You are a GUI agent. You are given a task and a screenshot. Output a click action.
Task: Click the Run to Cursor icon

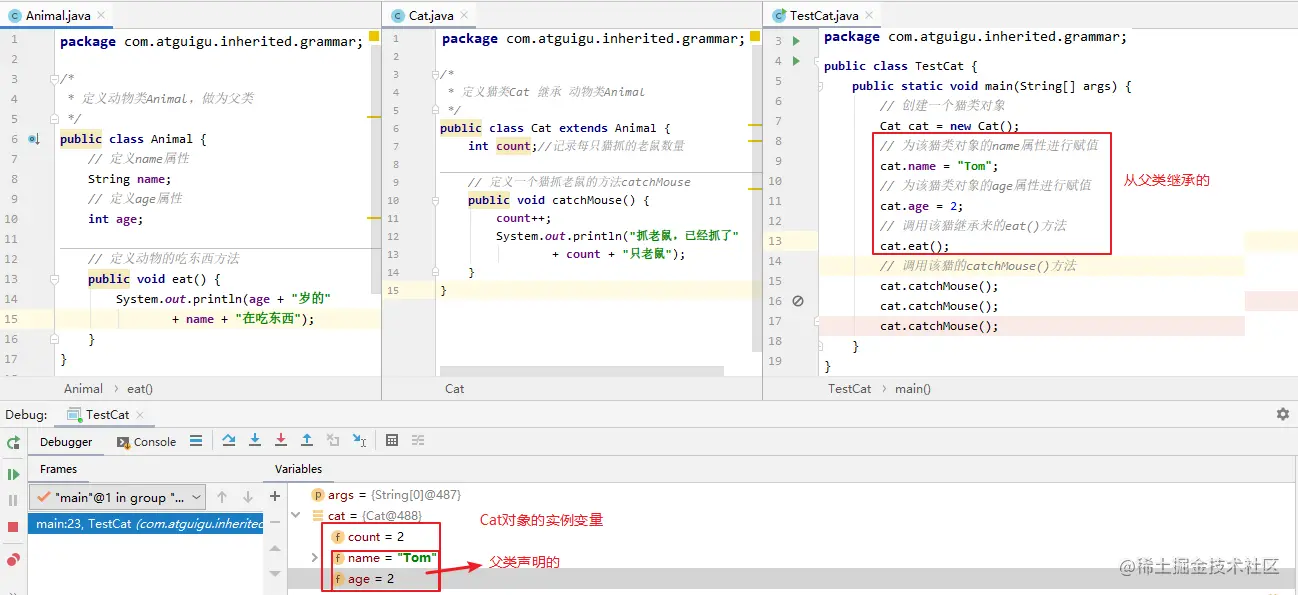click(x=360, y=440)
